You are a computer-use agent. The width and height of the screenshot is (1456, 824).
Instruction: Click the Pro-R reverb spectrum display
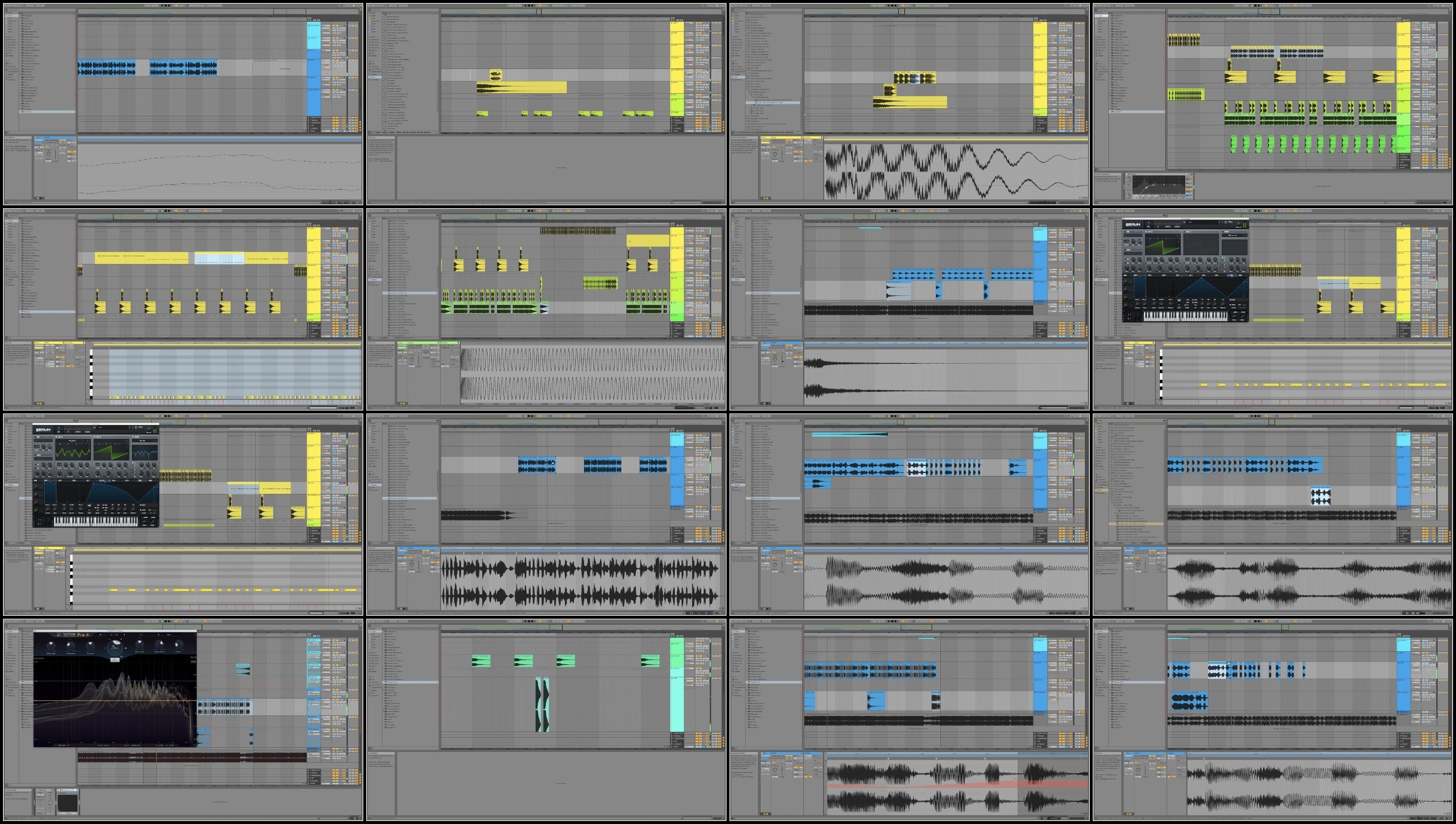[x=115, y=700]
